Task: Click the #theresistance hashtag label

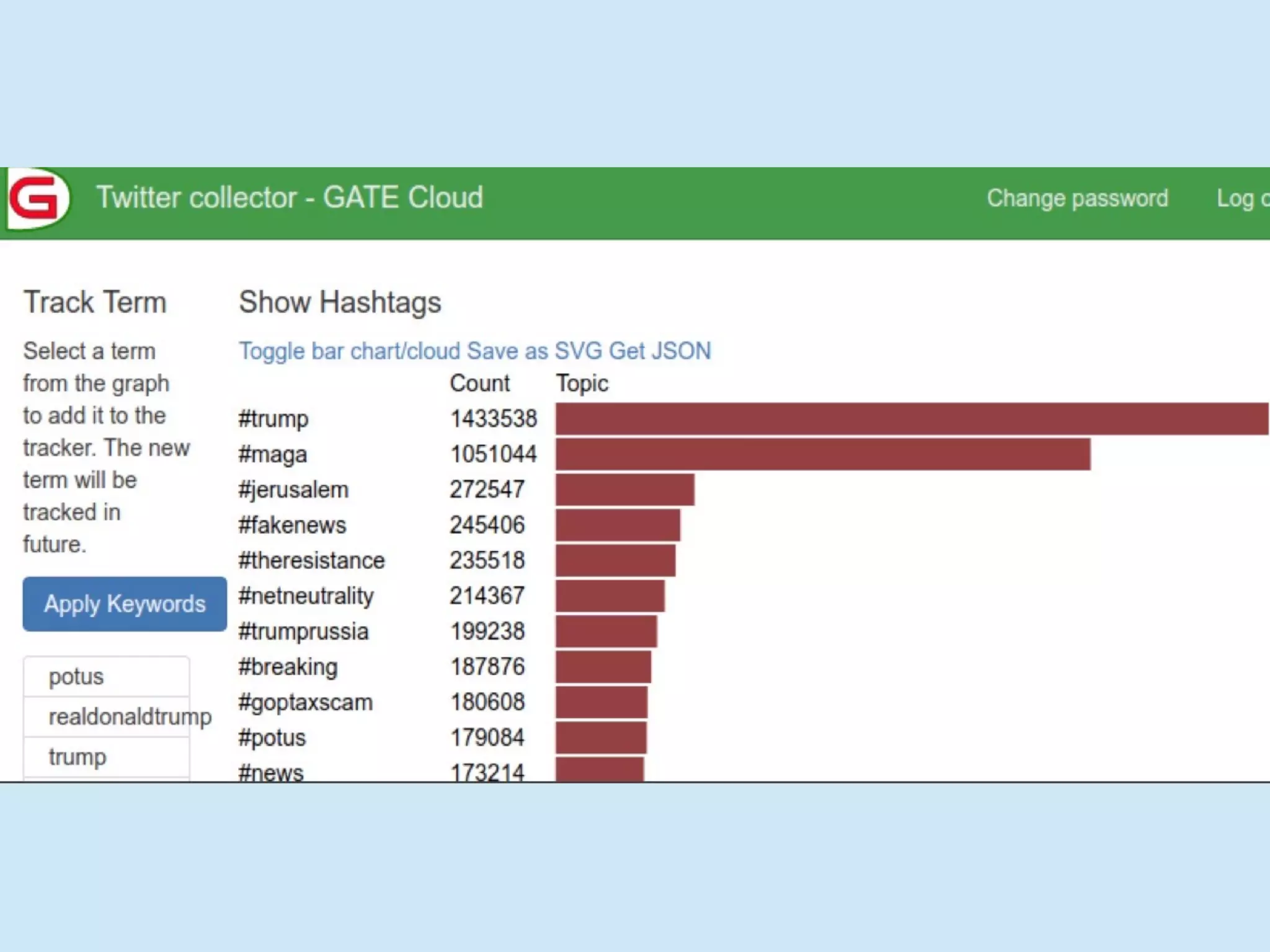Action: click(311, 560)
